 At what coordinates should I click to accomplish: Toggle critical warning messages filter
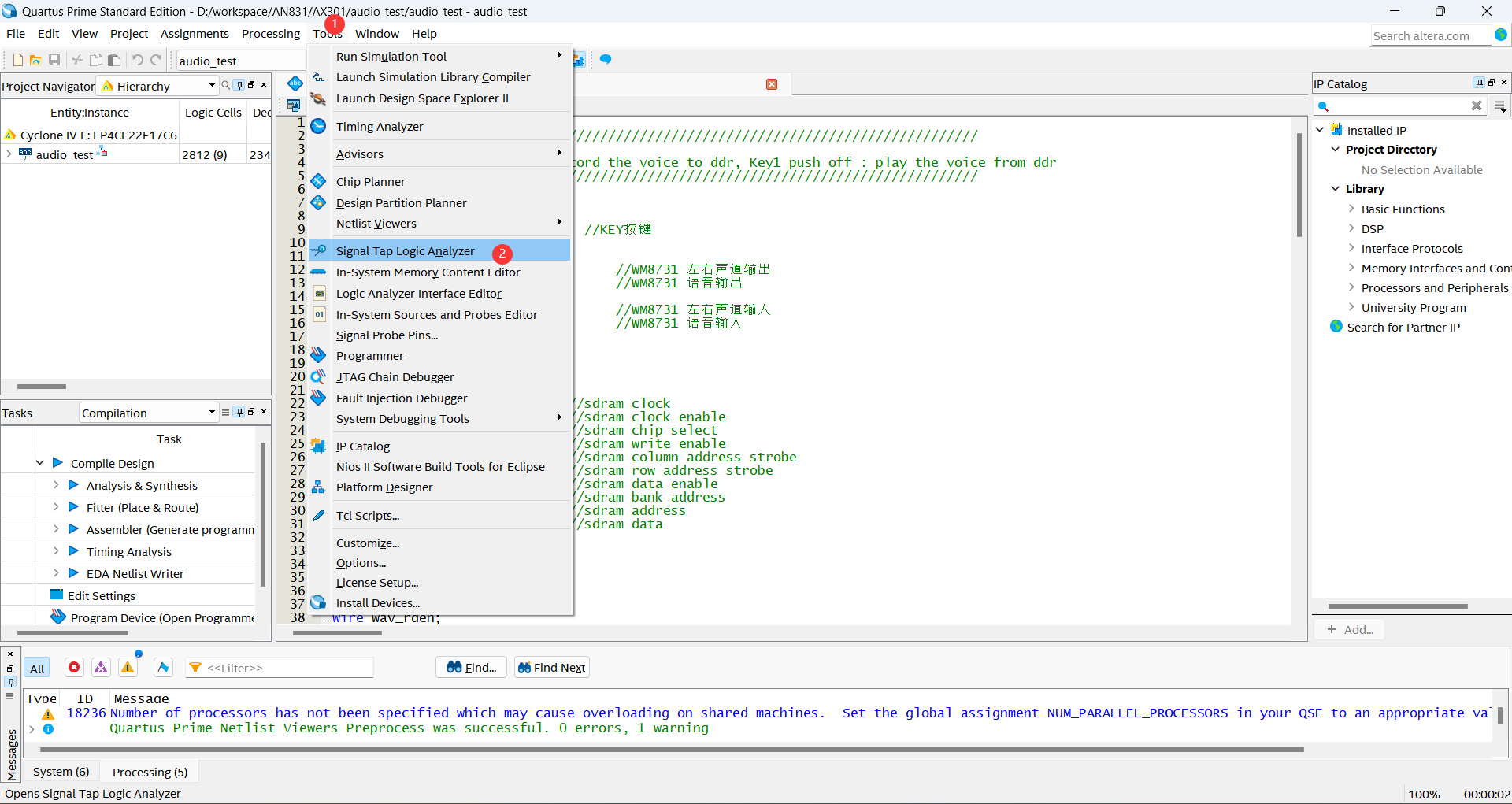101,667
